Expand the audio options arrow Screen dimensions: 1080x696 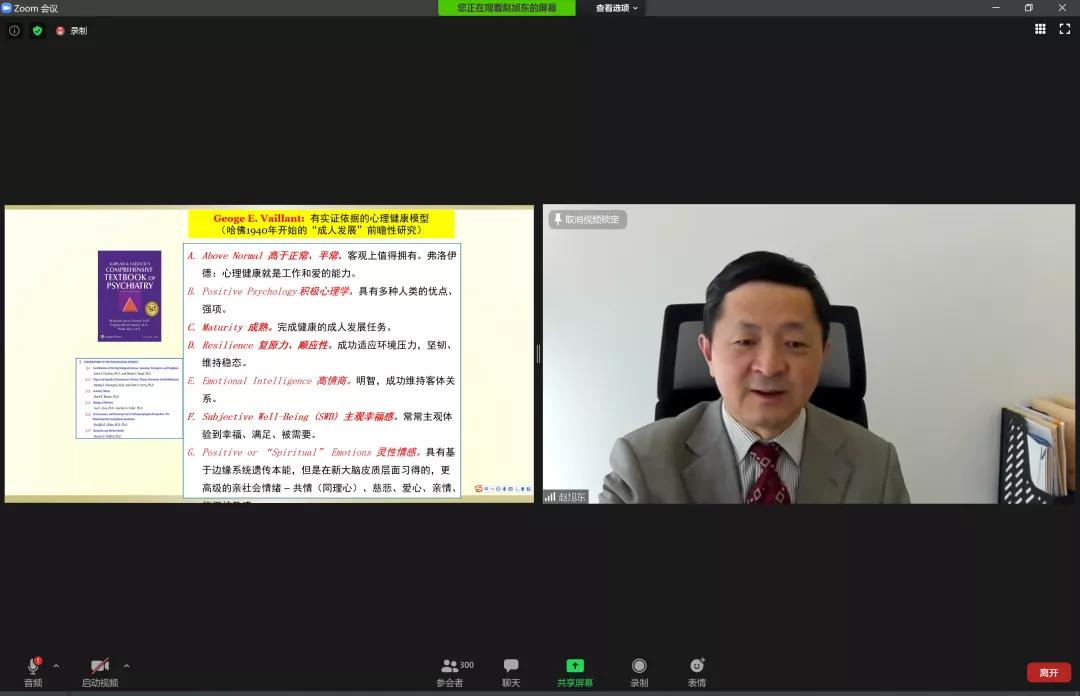tap(56, 666)
